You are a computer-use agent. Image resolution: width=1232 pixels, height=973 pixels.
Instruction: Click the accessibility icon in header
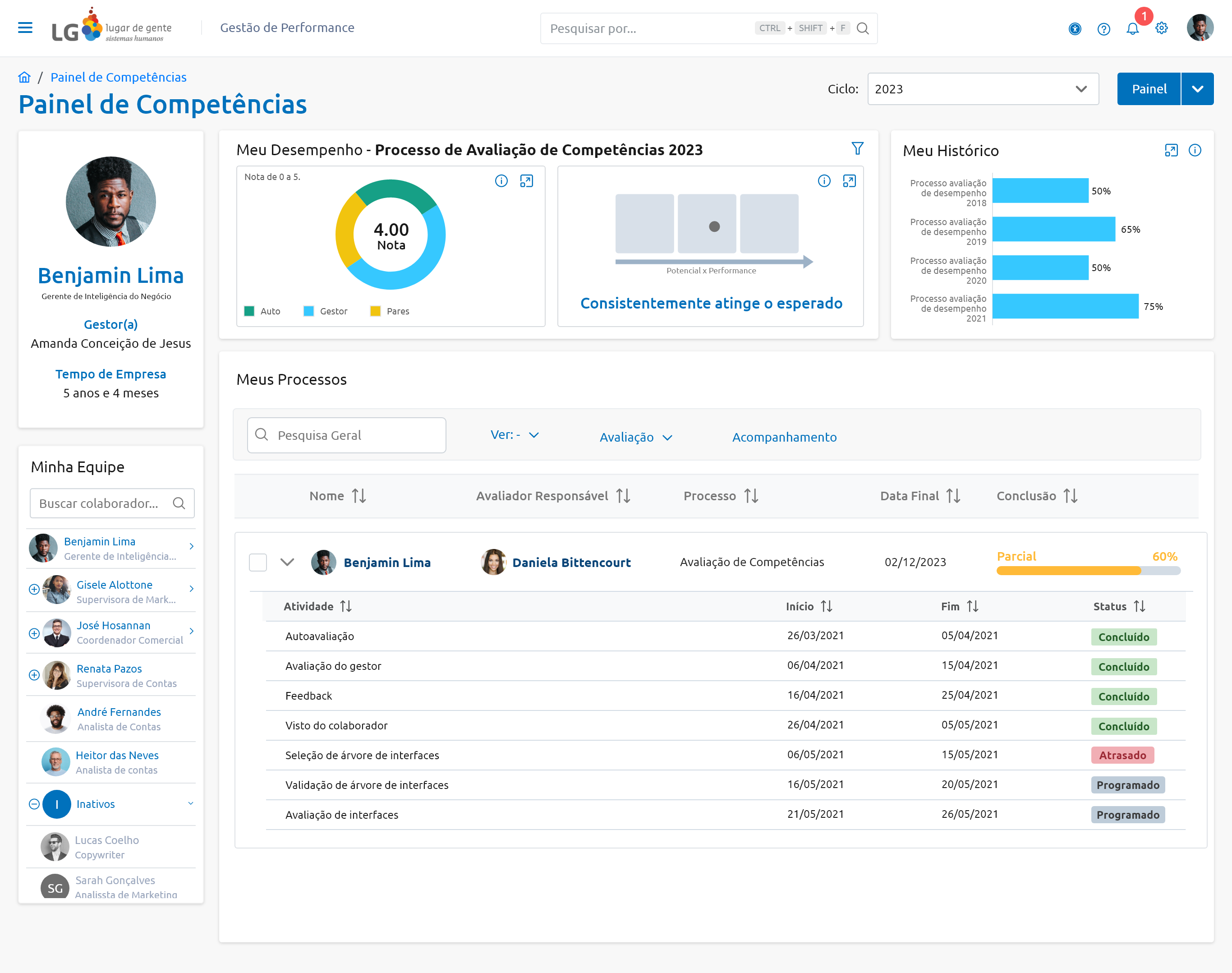coord(1075,28)
